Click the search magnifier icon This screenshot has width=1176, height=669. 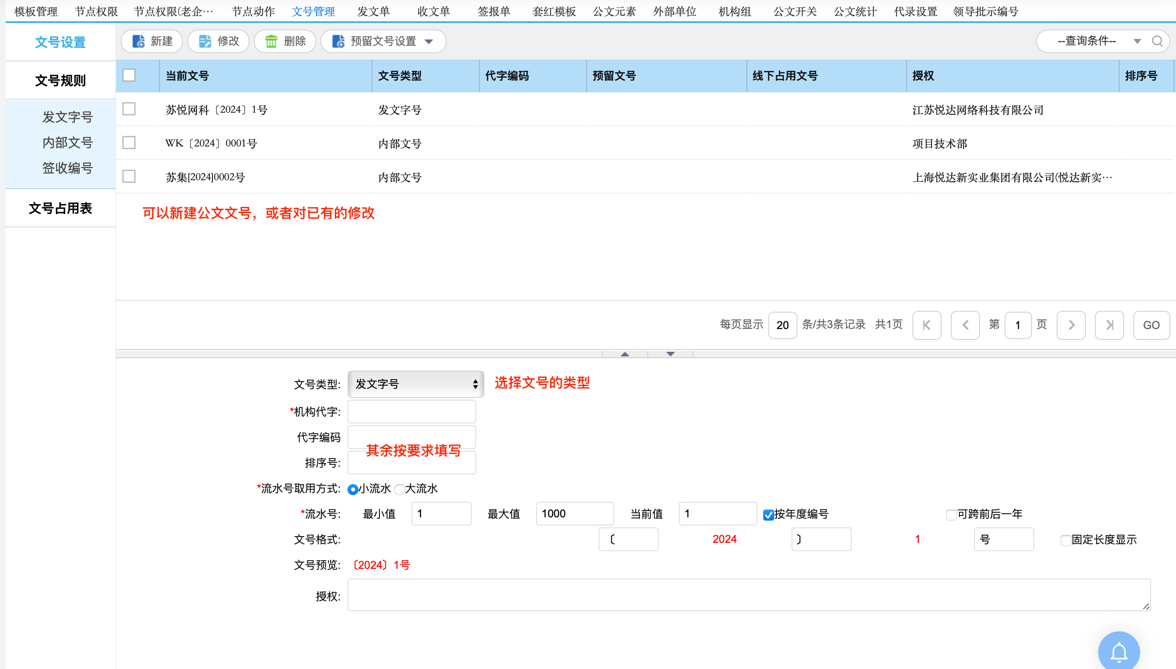tap(1157, 41)
